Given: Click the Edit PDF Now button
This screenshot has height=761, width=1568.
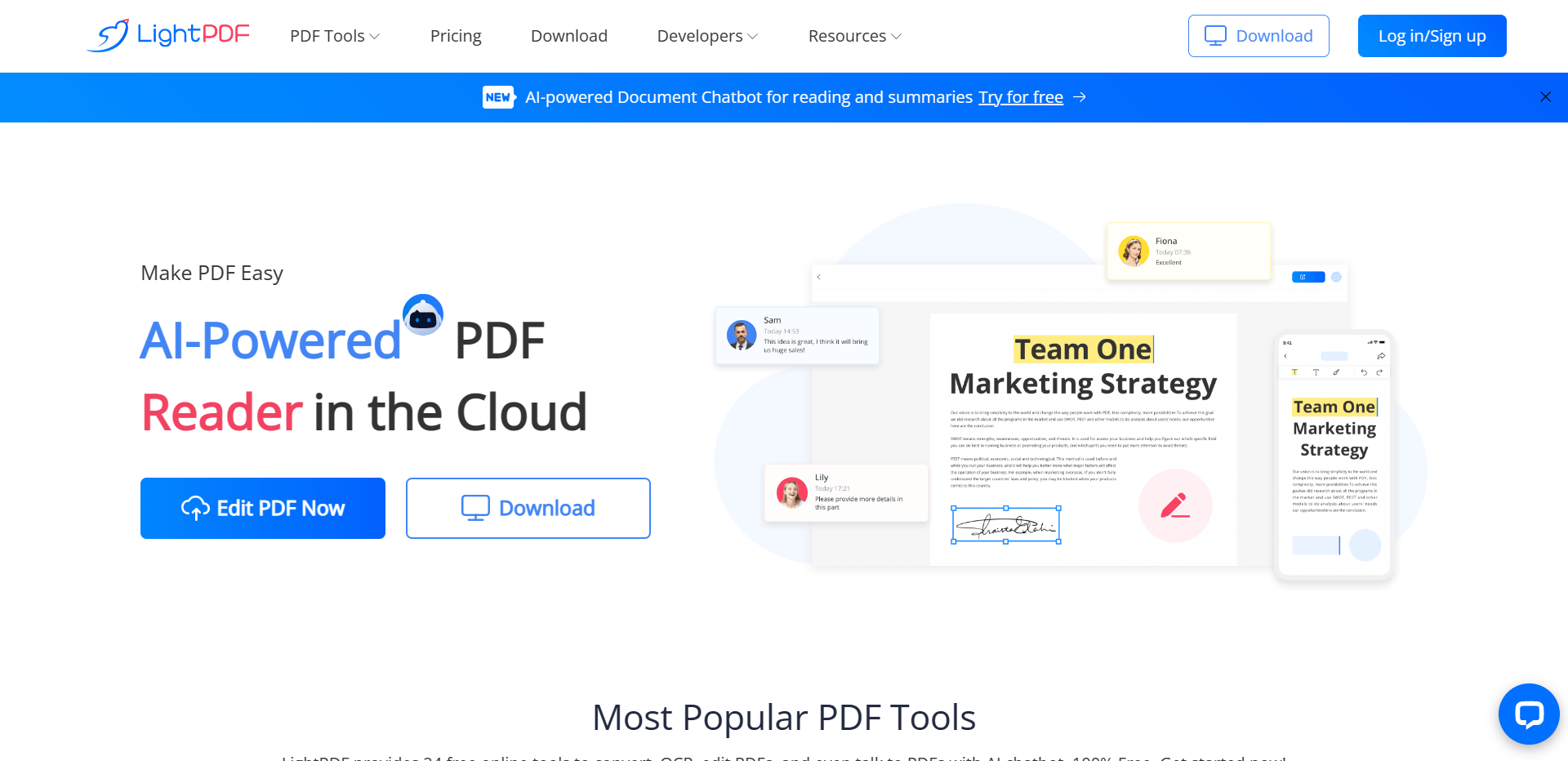Looking at the screenshot, I should point(263,508).
